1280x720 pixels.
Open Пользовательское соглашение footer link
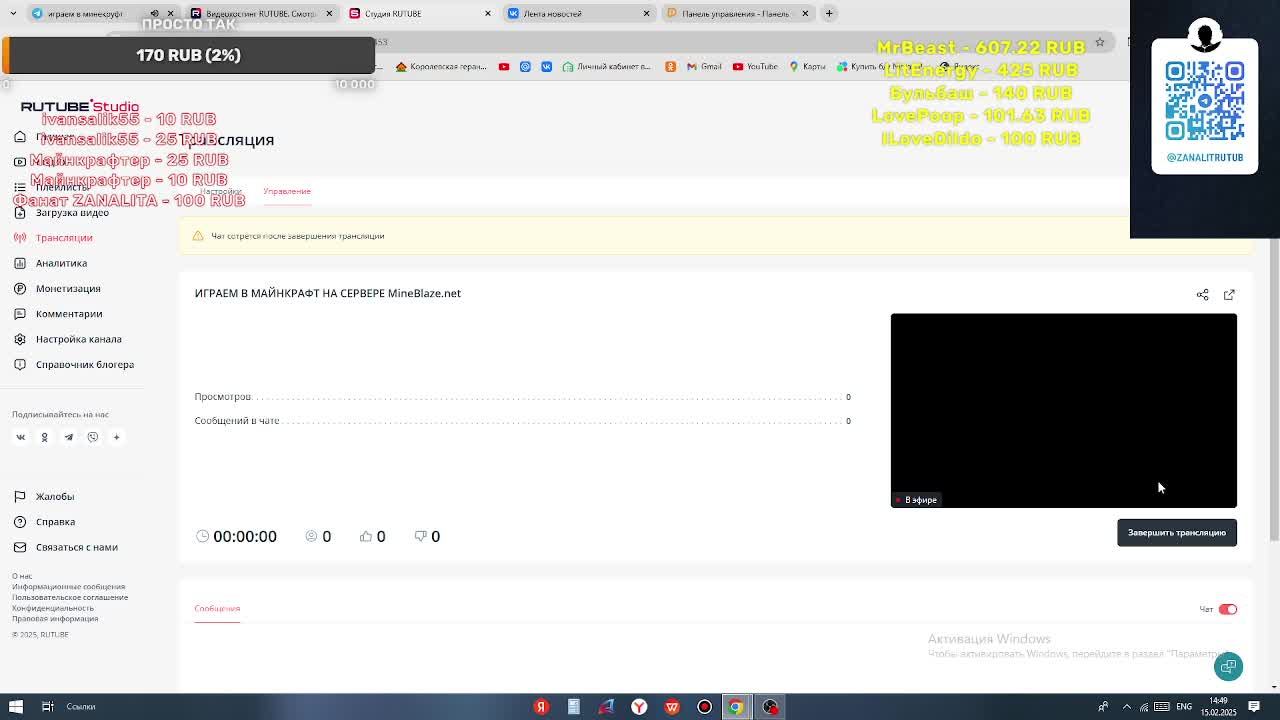click(70, 597)
